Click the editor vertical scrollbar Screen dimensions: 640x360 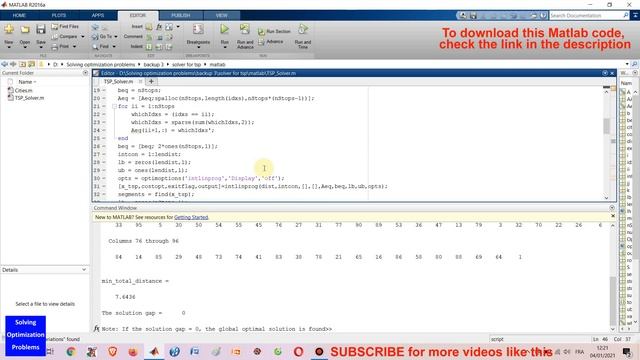pos(606,126)
